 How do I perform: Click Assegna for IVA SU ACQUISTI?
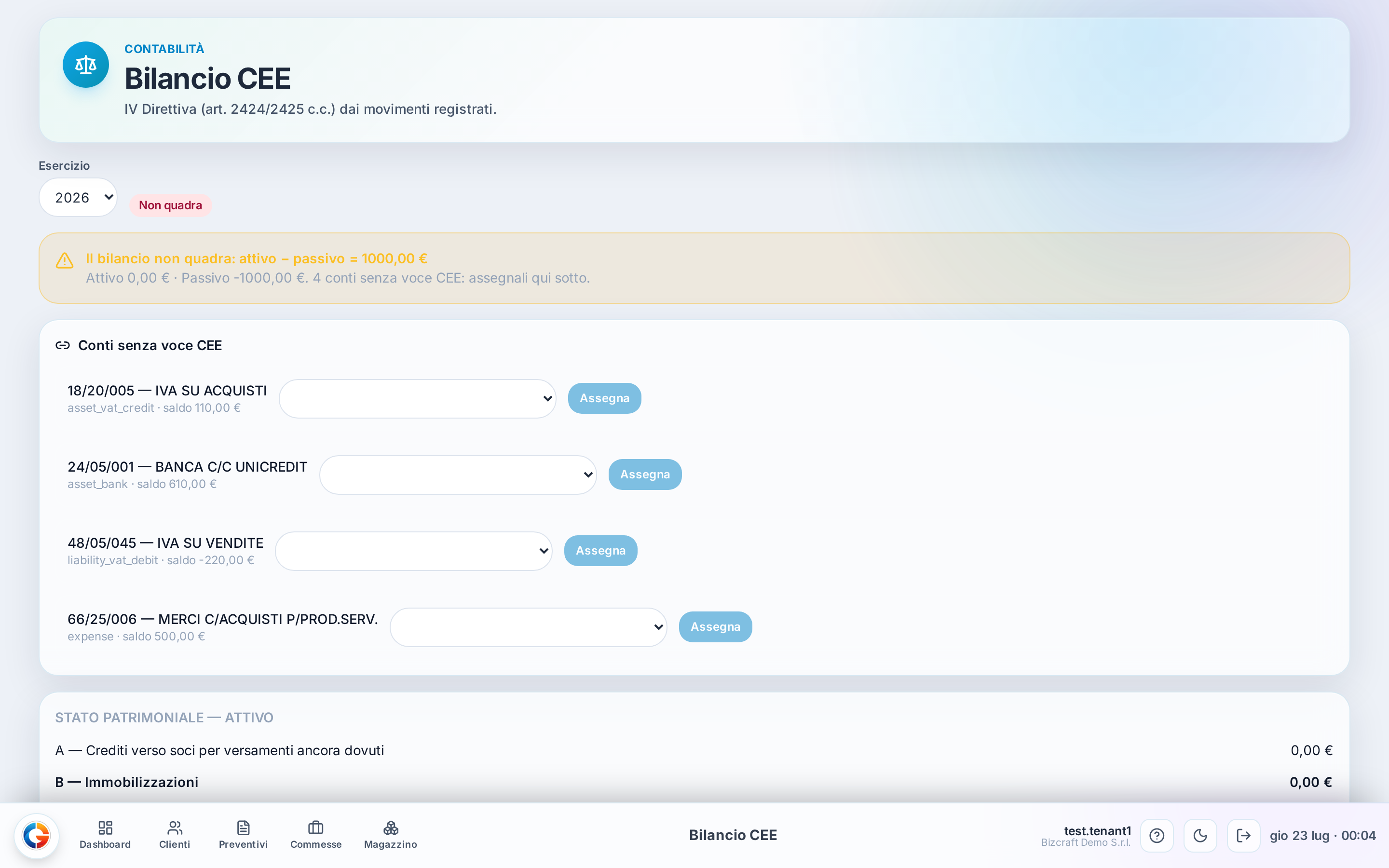pos(604,398)
